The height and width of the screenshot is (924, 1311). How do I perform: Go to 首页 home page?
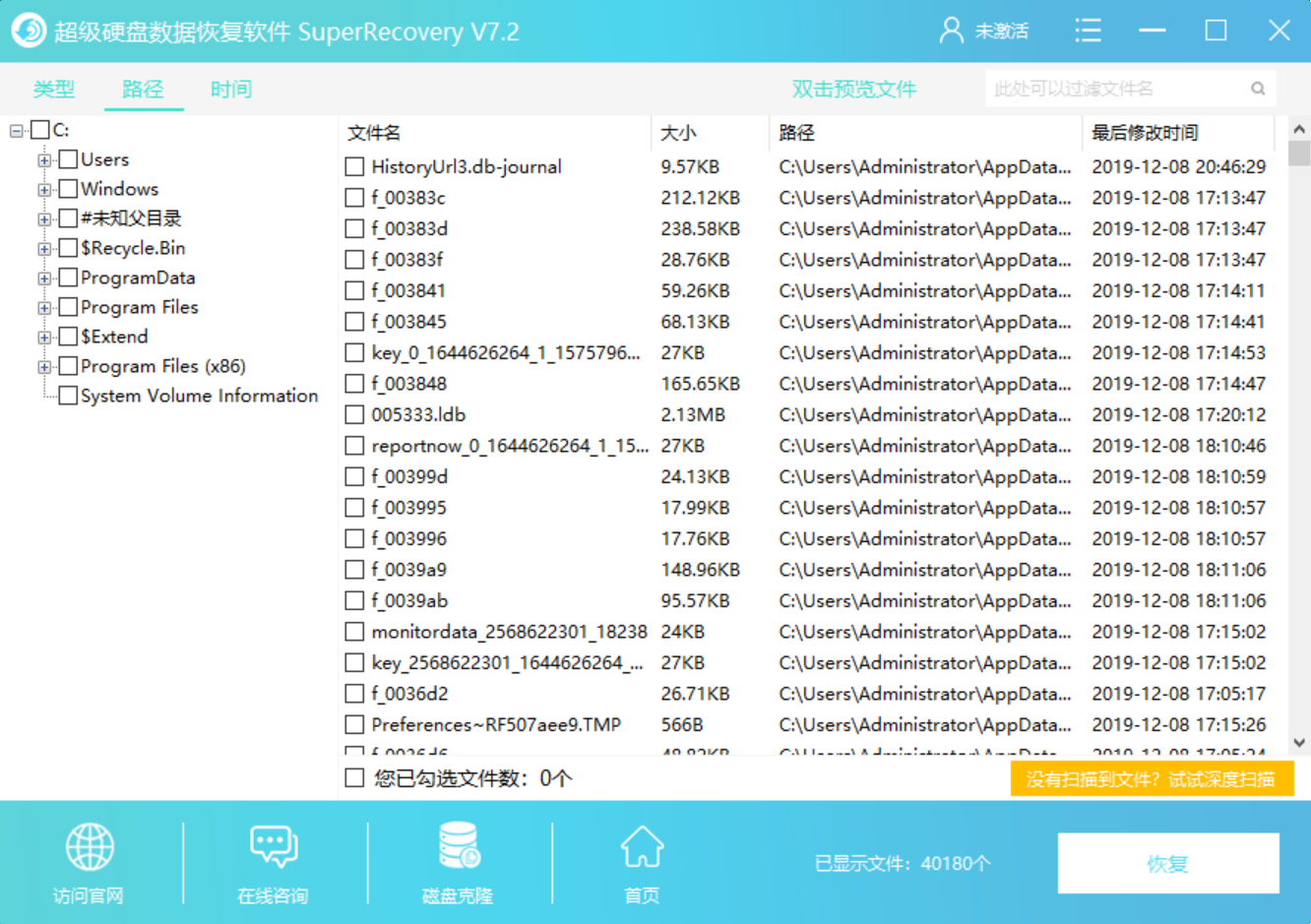click(641, 861)
